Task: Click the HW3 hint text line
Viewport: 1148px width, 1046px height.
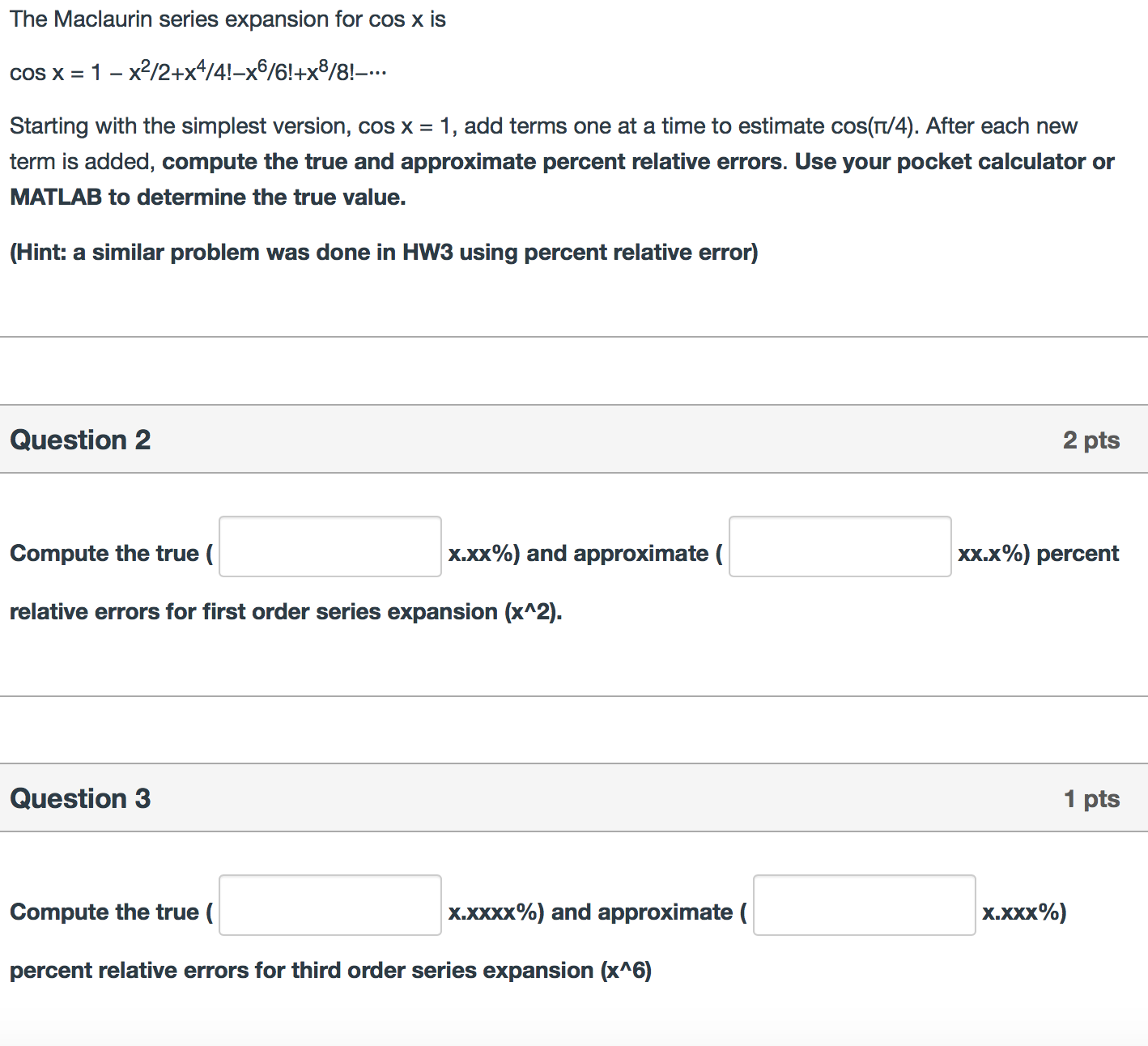Action: 384,253
